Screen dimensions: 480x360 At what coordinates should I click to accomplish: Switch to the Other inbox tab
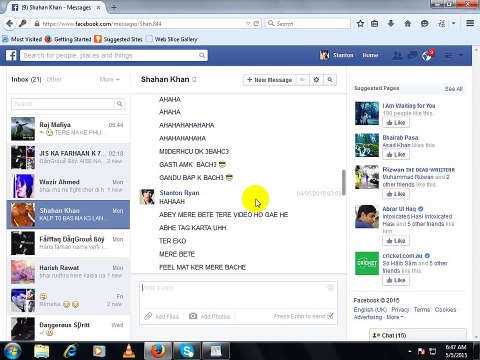[54, 79]
